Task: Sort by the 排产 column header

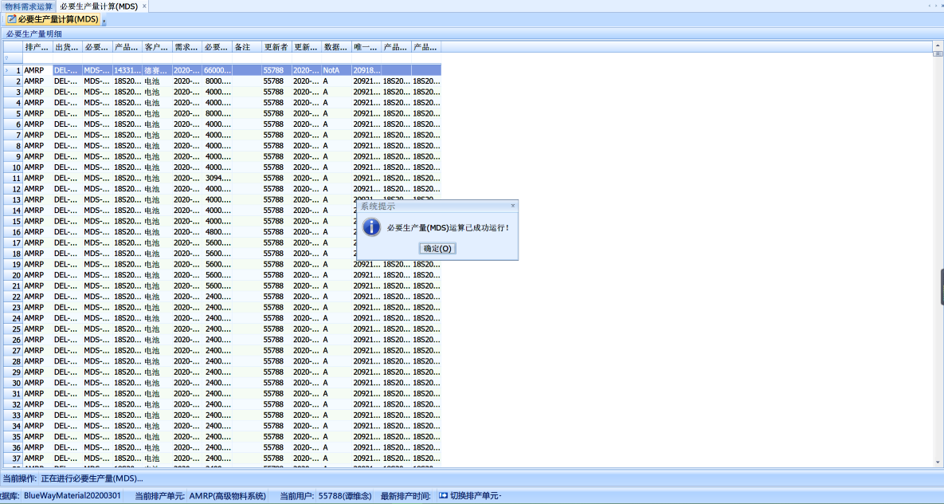Action: point(37,47)
